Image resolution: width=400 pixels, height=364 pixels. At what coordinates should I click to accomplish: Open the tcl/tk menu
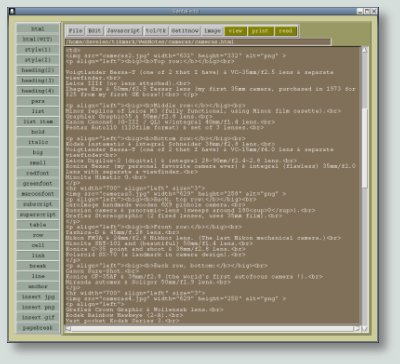pyautogui.click(x=156, y=31)
